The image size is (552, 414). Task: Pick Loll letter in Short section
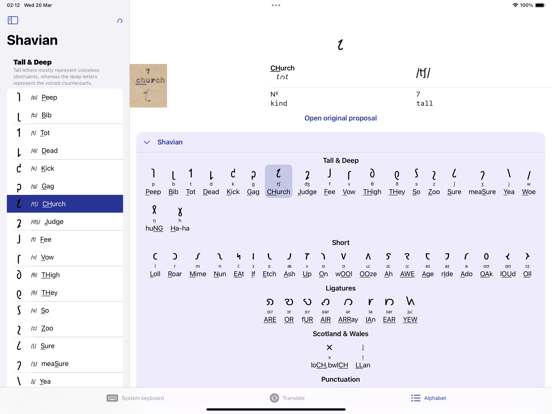pos(155,265)
